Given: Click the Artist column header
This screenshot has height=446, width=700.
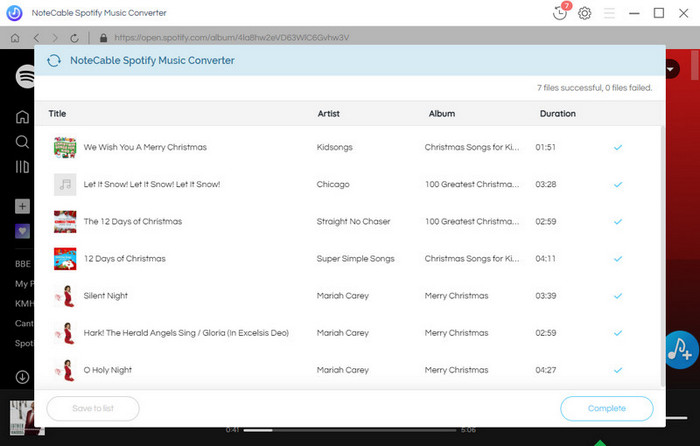Looking at the screenshot, I should point(329,113).
